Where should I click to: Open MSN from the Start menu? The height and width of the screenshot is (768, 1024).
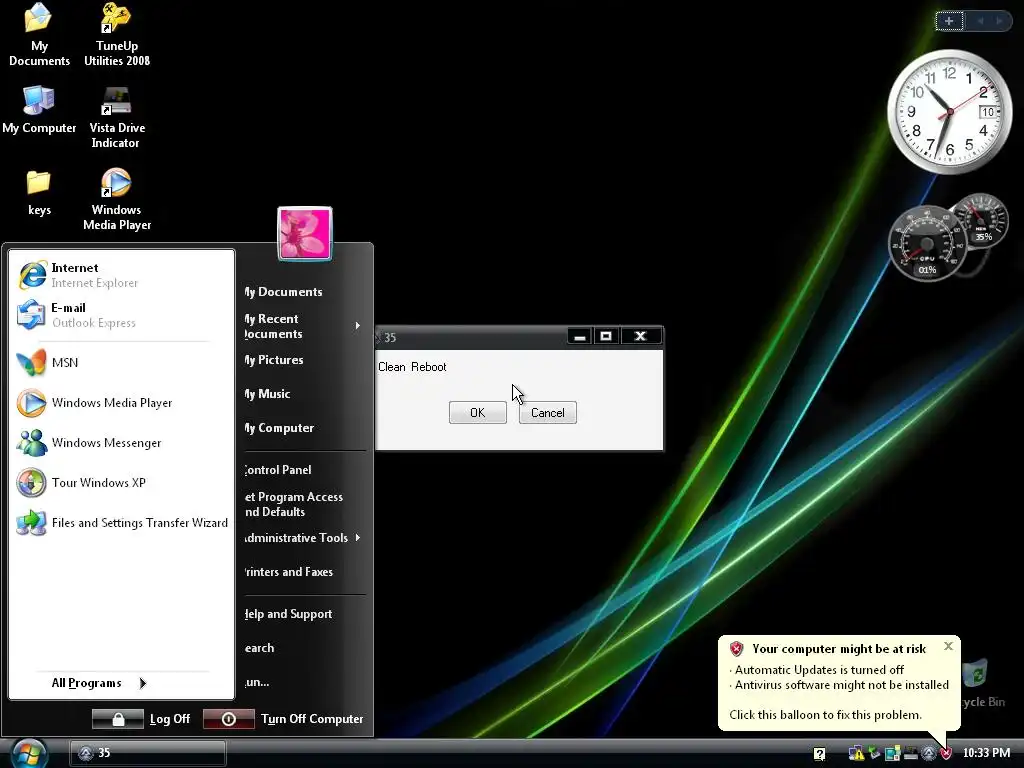point(122,362)
